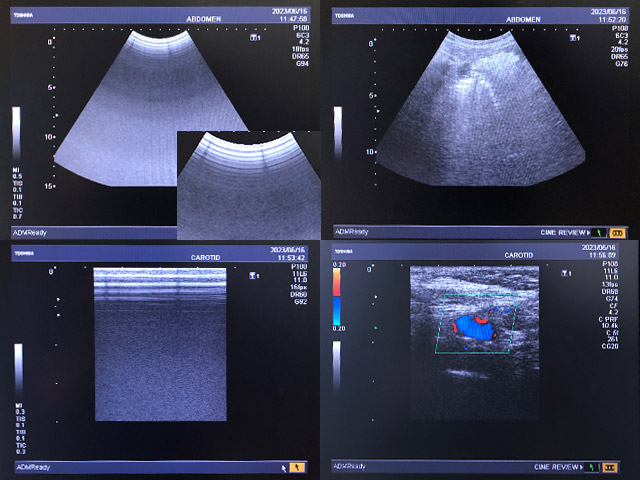Click the probe orientation mark in 11:47:58 abdomen panel
This screenshot has width=640, height=480.
point(256,38)
